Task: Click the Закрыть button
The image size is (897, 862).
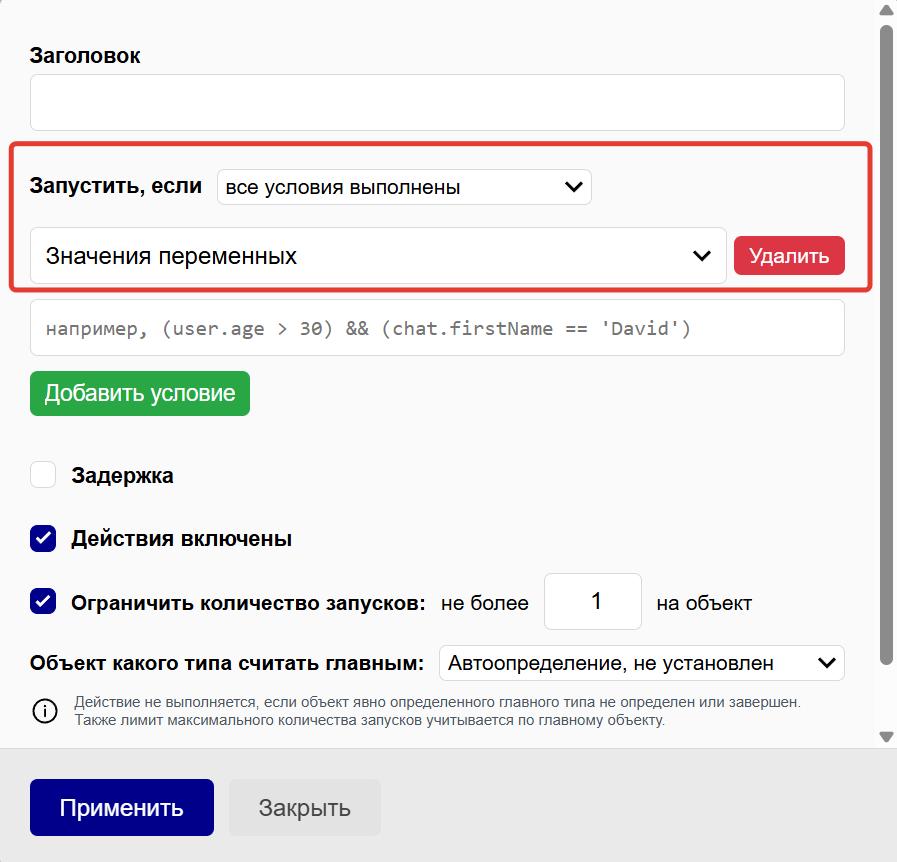Action: point(304,808)
